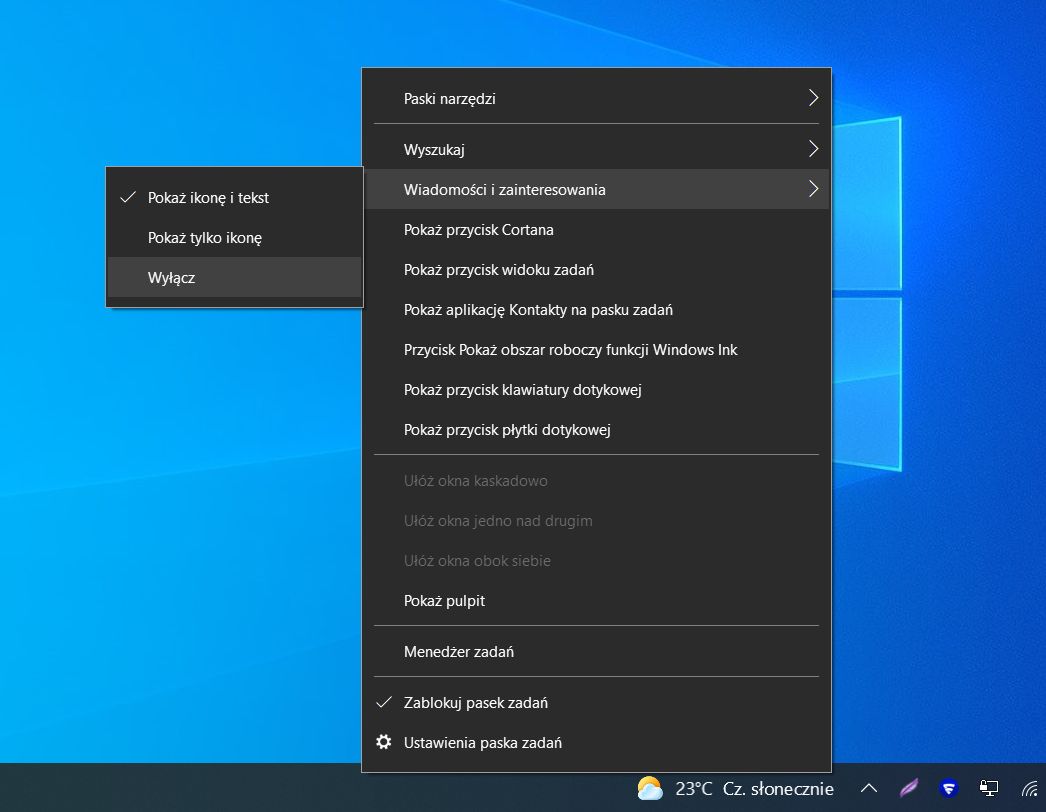Screen dimensions: 1046x812
Task: Click Pokaż pulpit
Action: click(x=444, y=600)
